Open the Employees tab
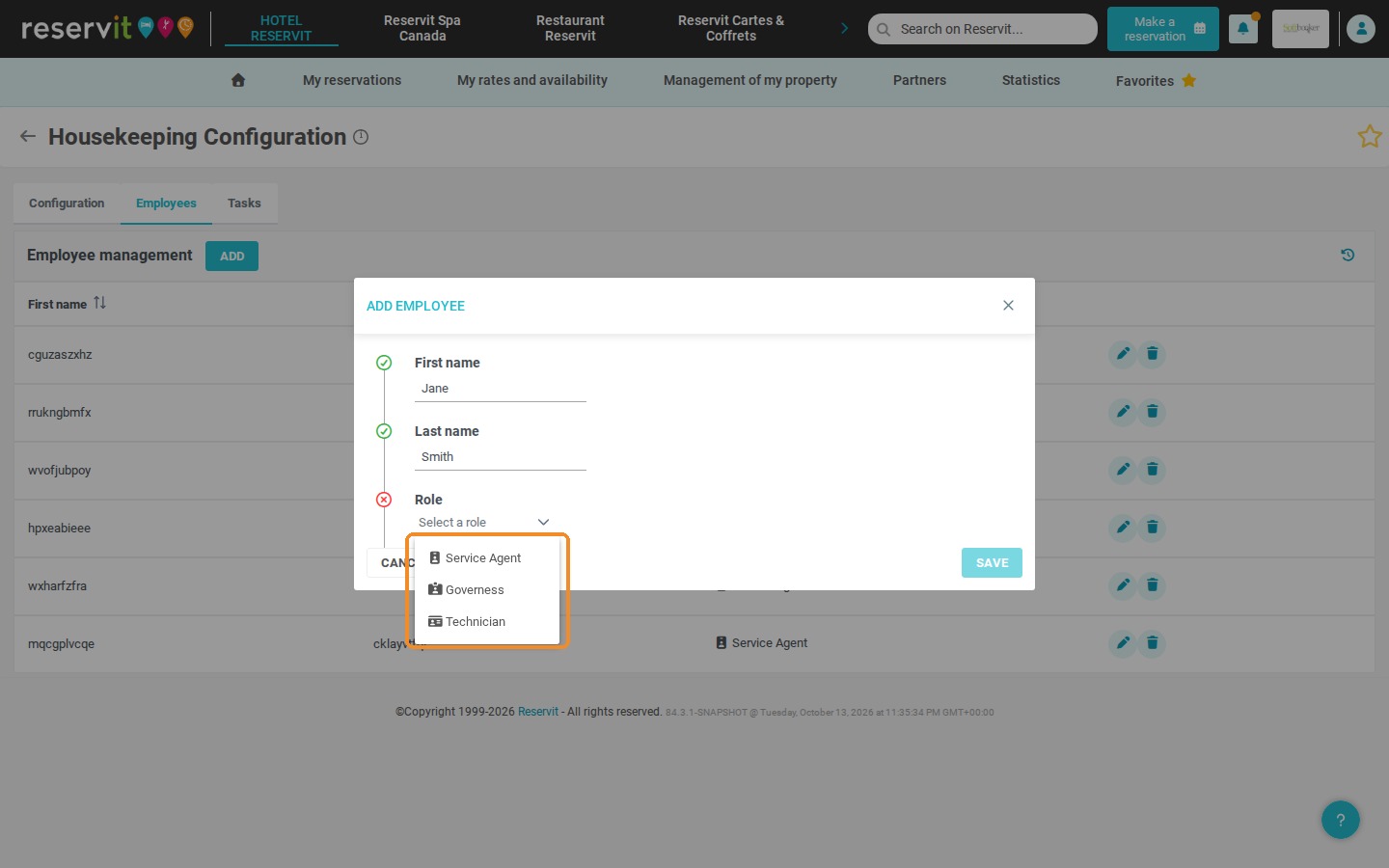Screen dimensions: 1389x868 pos(166,203)
